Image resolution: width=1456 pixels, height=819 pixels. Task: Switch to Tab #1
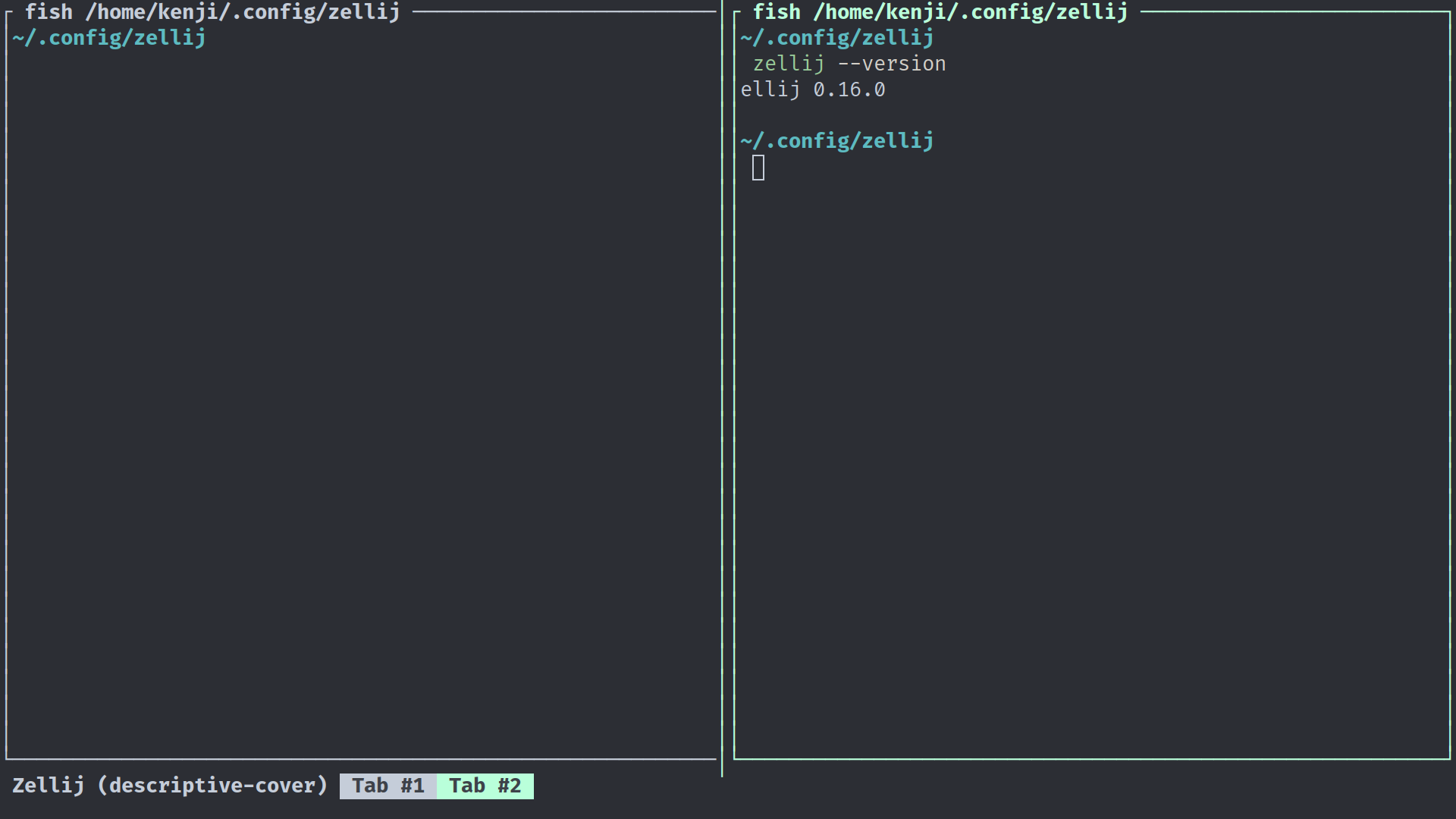(x=388, y=786)
